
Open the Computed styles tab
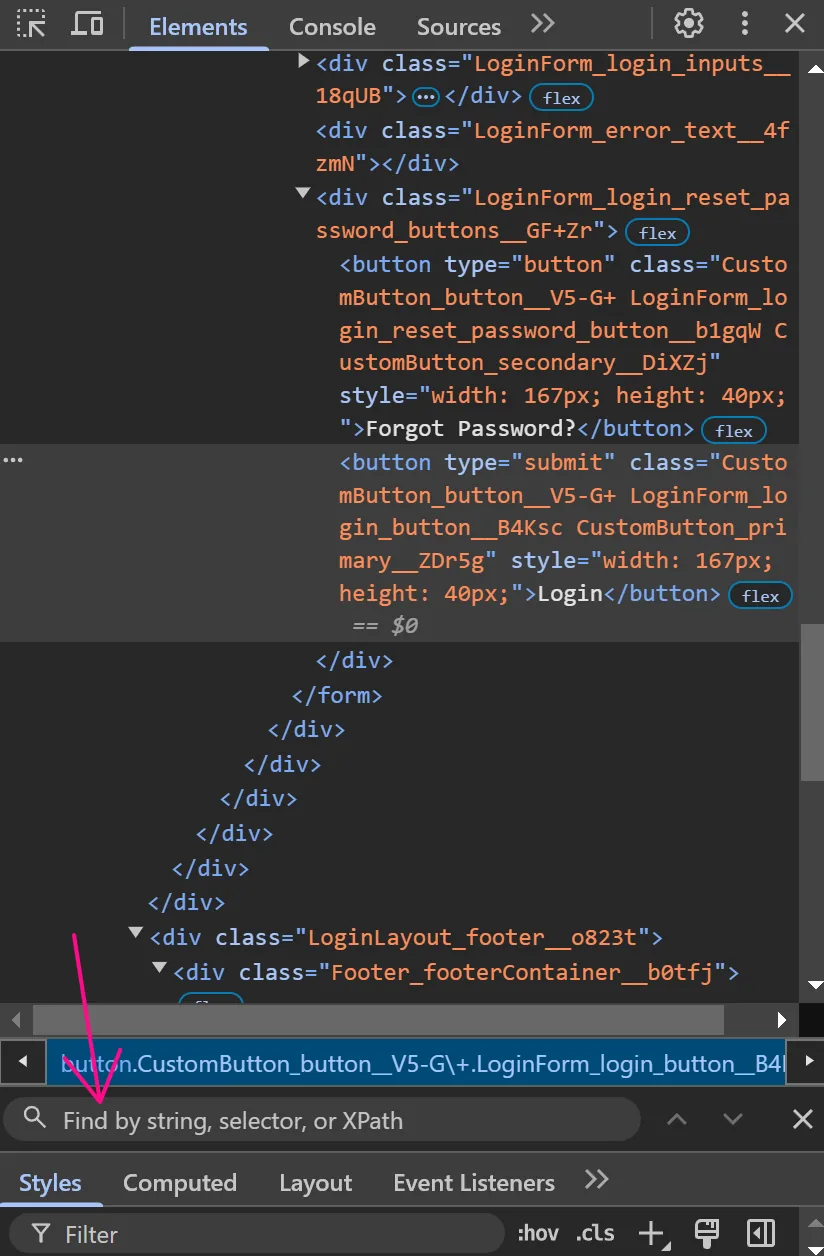click(180, 1183)
